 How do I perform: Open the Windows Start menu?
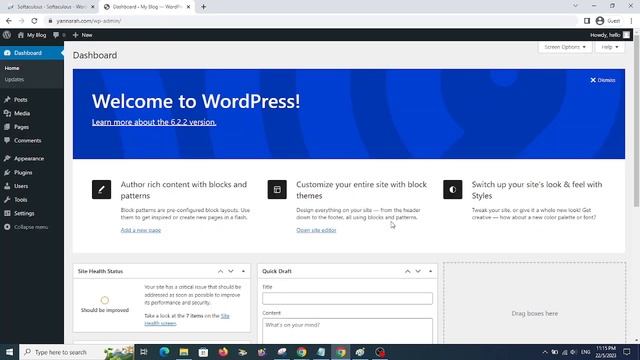tap(9, 352)
